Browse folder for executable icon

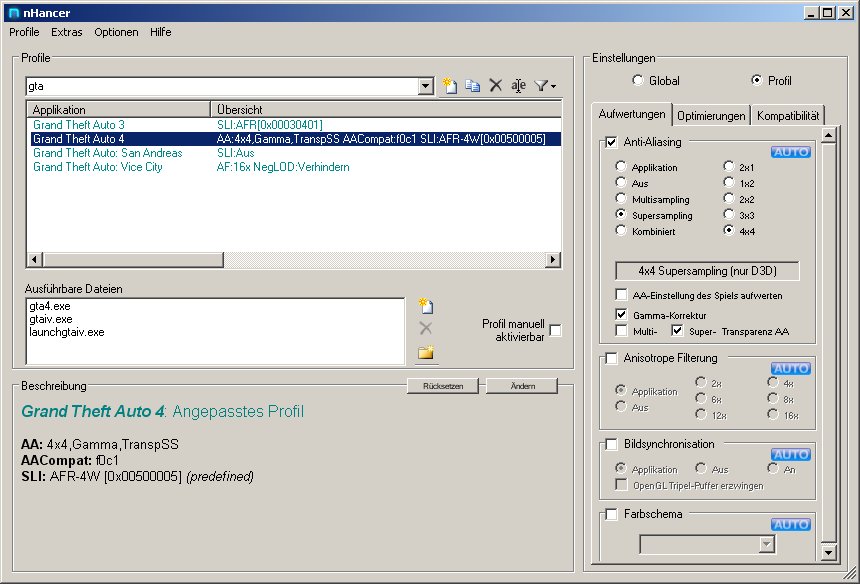coord(426,352)
